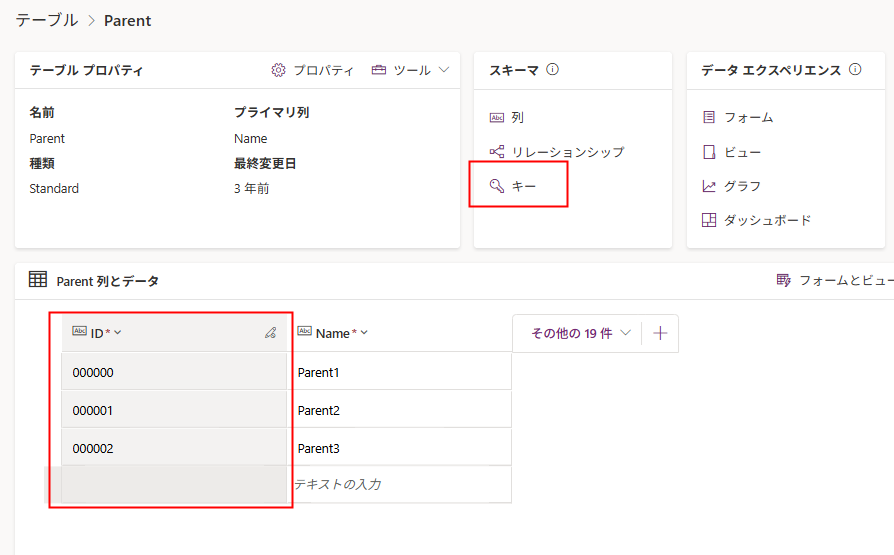This screenshot has height=555, width=894.
Task: Click the info icon beside データ エクスペリエンス
Action: coord(855,70)
